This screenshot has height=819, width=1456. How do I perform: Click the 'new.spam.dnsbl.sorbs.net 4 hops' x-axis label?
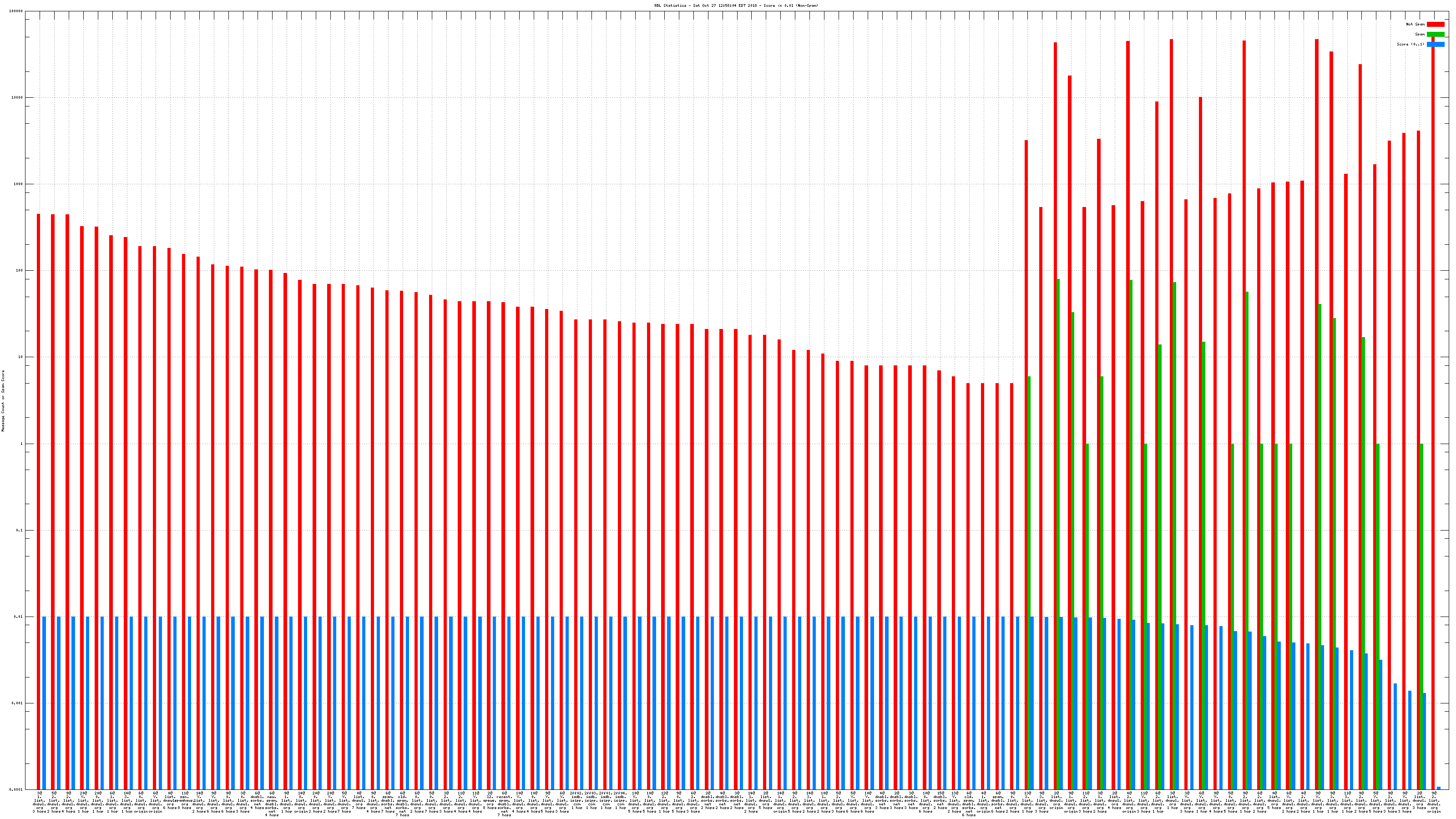272,804
